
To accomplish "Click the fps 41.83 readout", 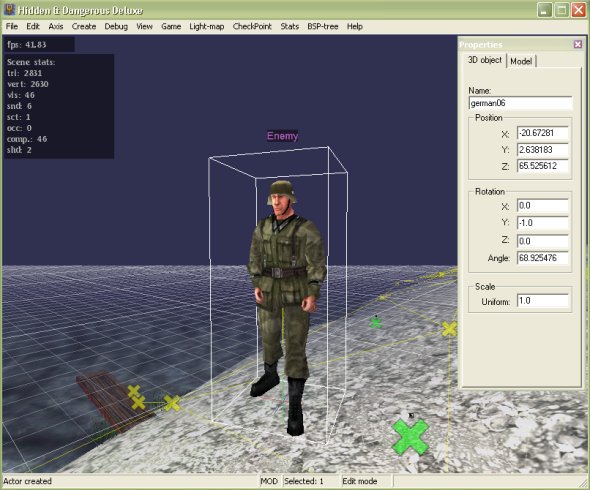I will [27, 45].
